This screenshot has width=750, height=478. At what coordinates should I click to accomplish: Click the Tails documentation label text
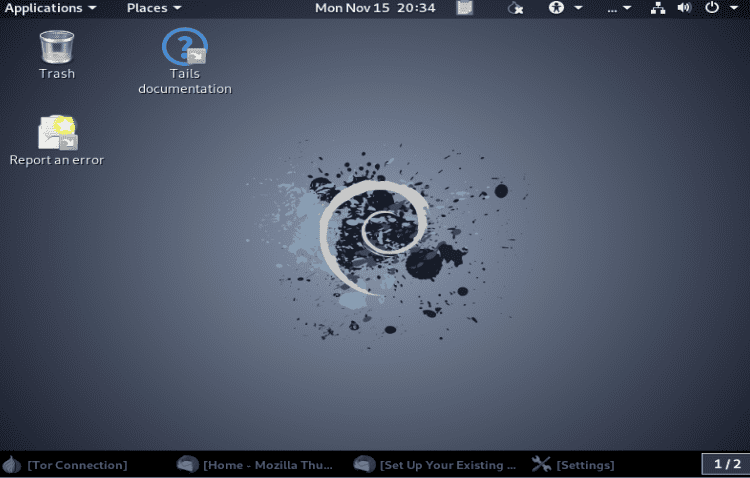[185, 81]
